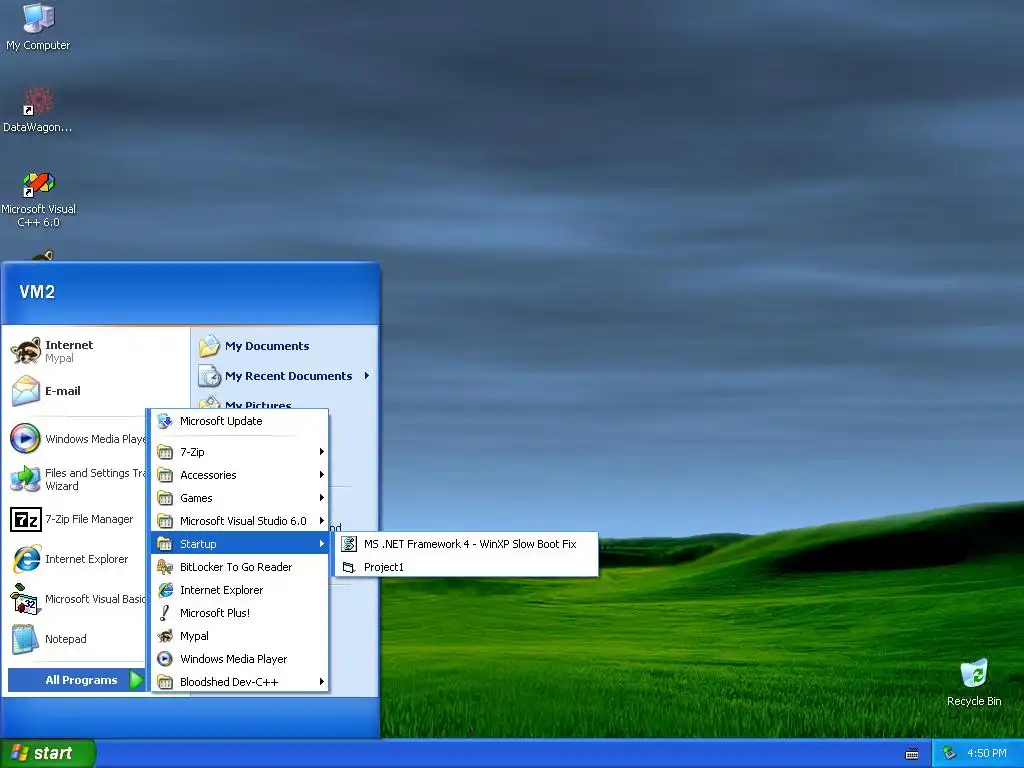
Task: Expand the 7-Zip program folder
Action: coord(240,452)
